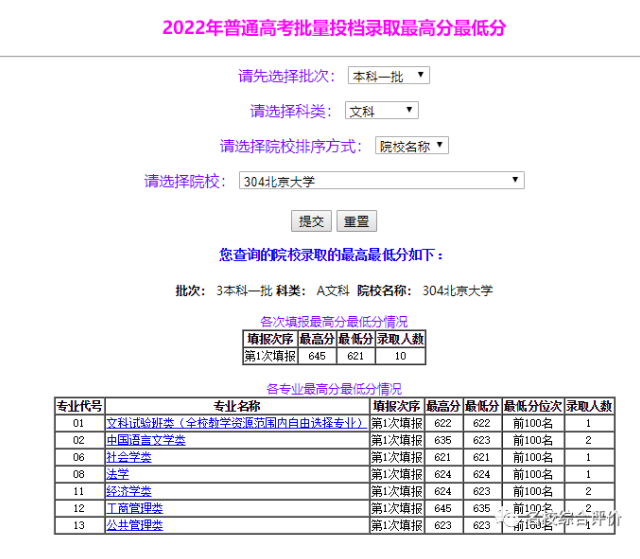Click the 录取人数 header in majors table
640x559 pixels.
pyautogui.click(x=589, y=406)
